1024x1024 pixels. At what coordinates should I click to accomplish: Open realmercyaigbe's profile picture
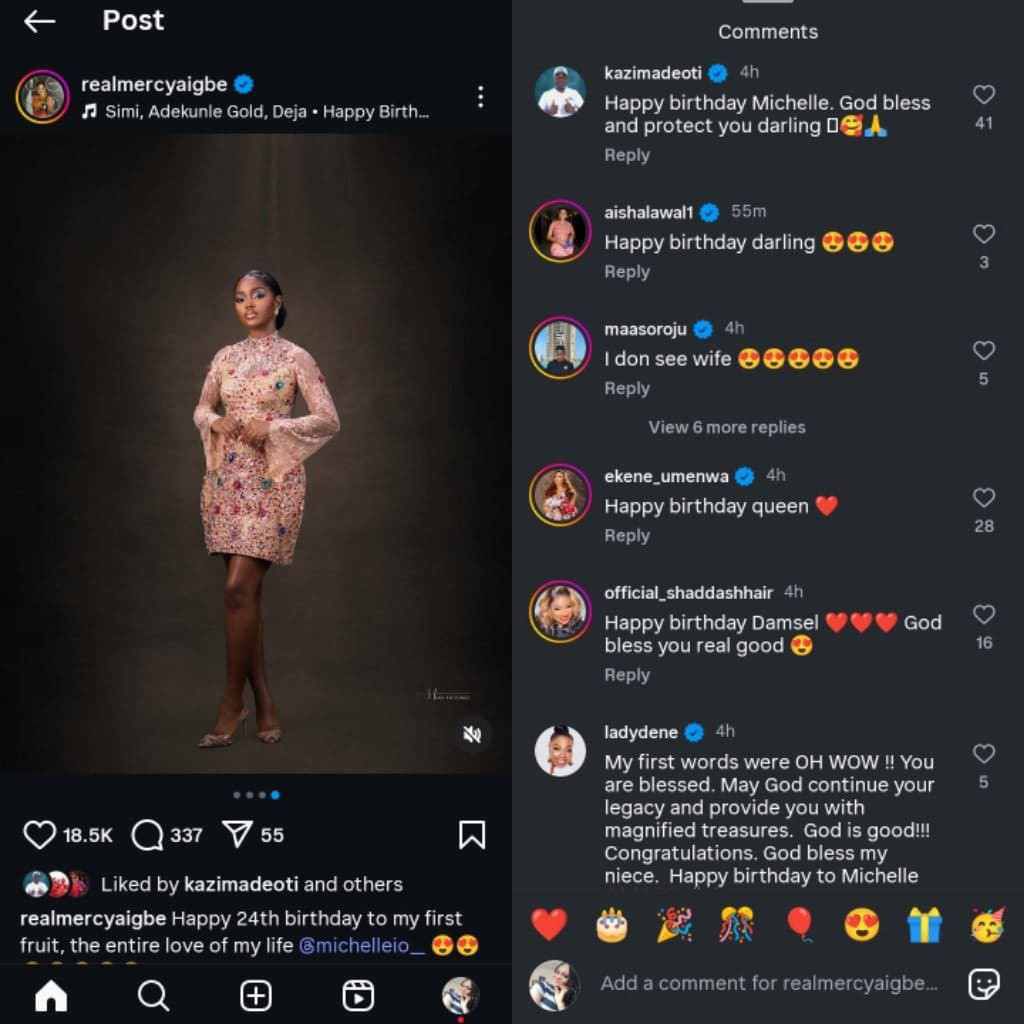[x=42, y=97]
